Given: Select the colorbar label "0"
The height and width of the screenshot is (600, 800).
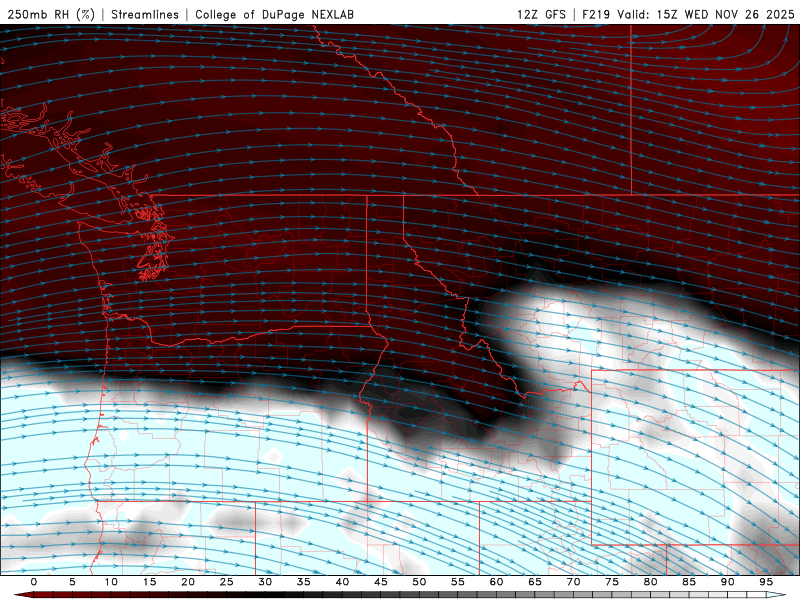Looking at the screenshot, I should 34,582.
